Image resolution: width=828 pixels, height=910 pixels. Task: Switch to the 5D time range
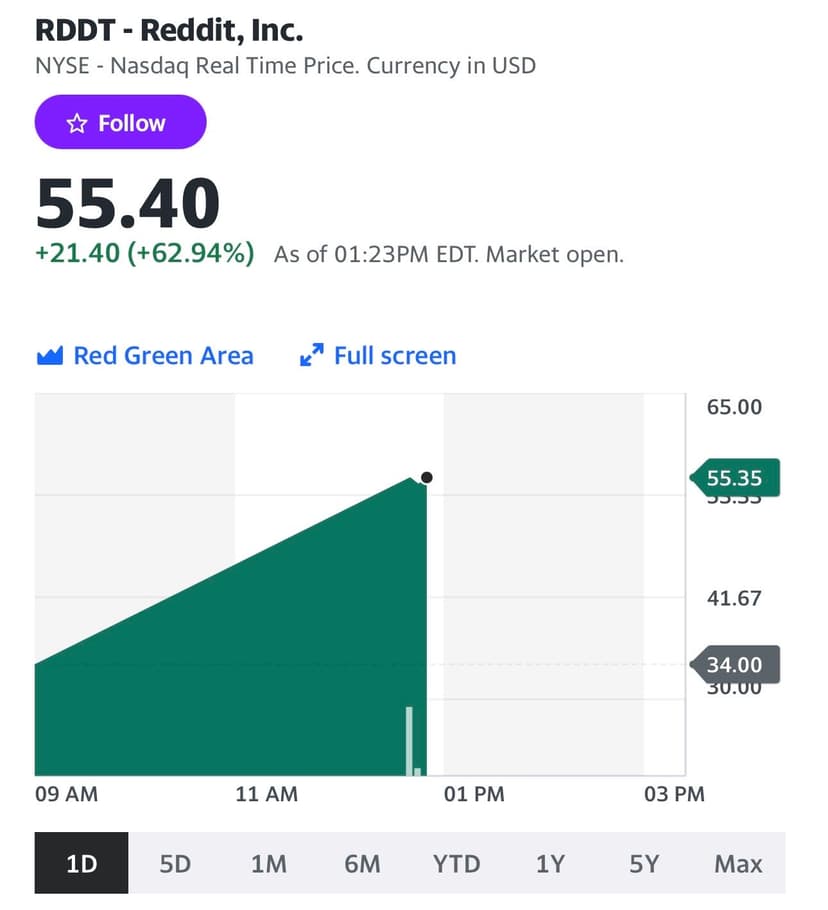tap(175, 863)
